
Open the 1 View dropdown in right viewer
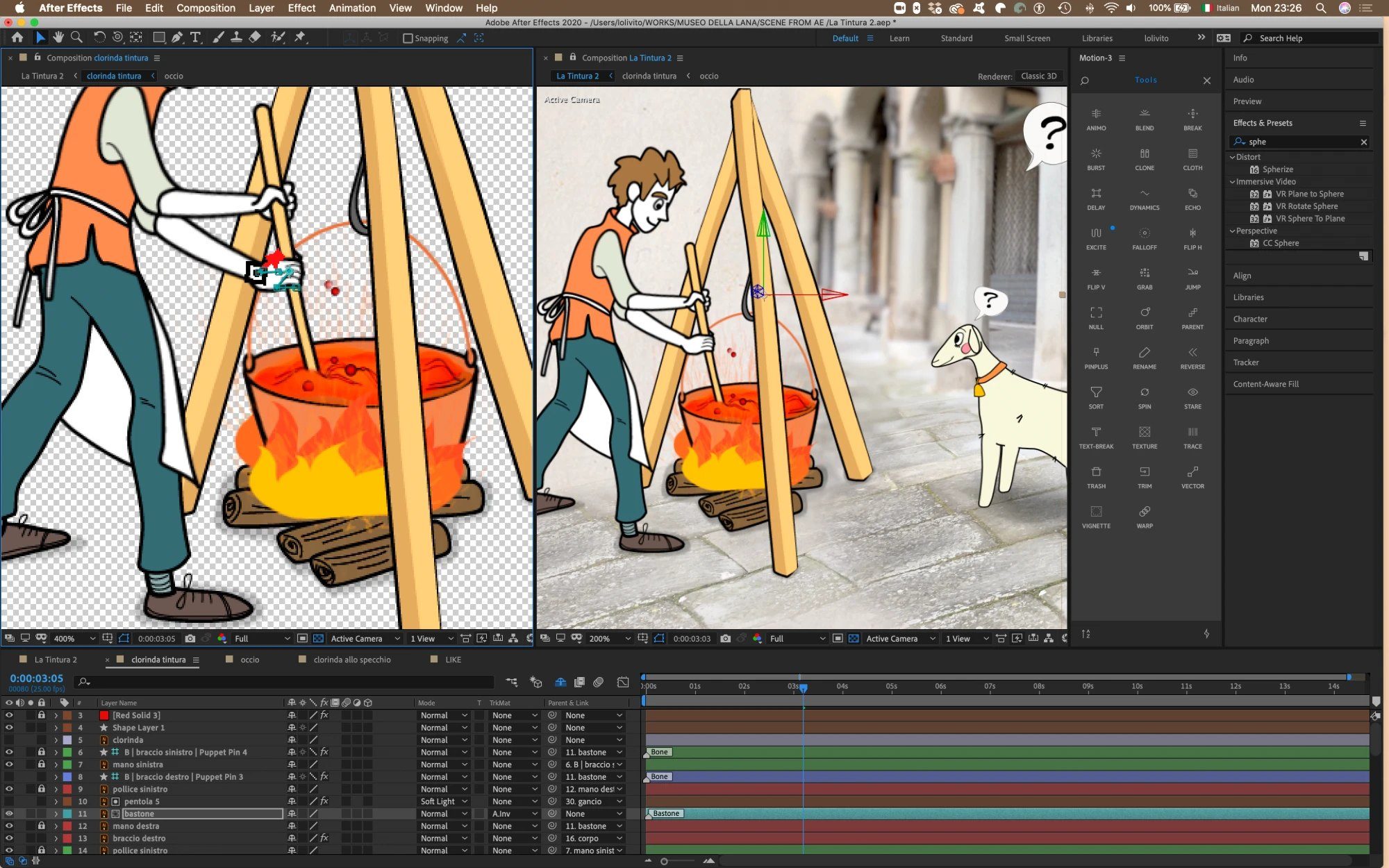point(967,638)
